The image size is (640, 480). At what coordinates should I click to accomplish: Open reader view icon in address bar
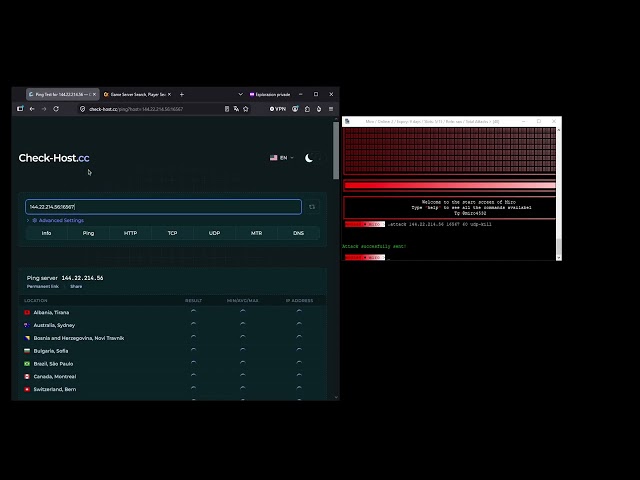click(x=227, y=109)
